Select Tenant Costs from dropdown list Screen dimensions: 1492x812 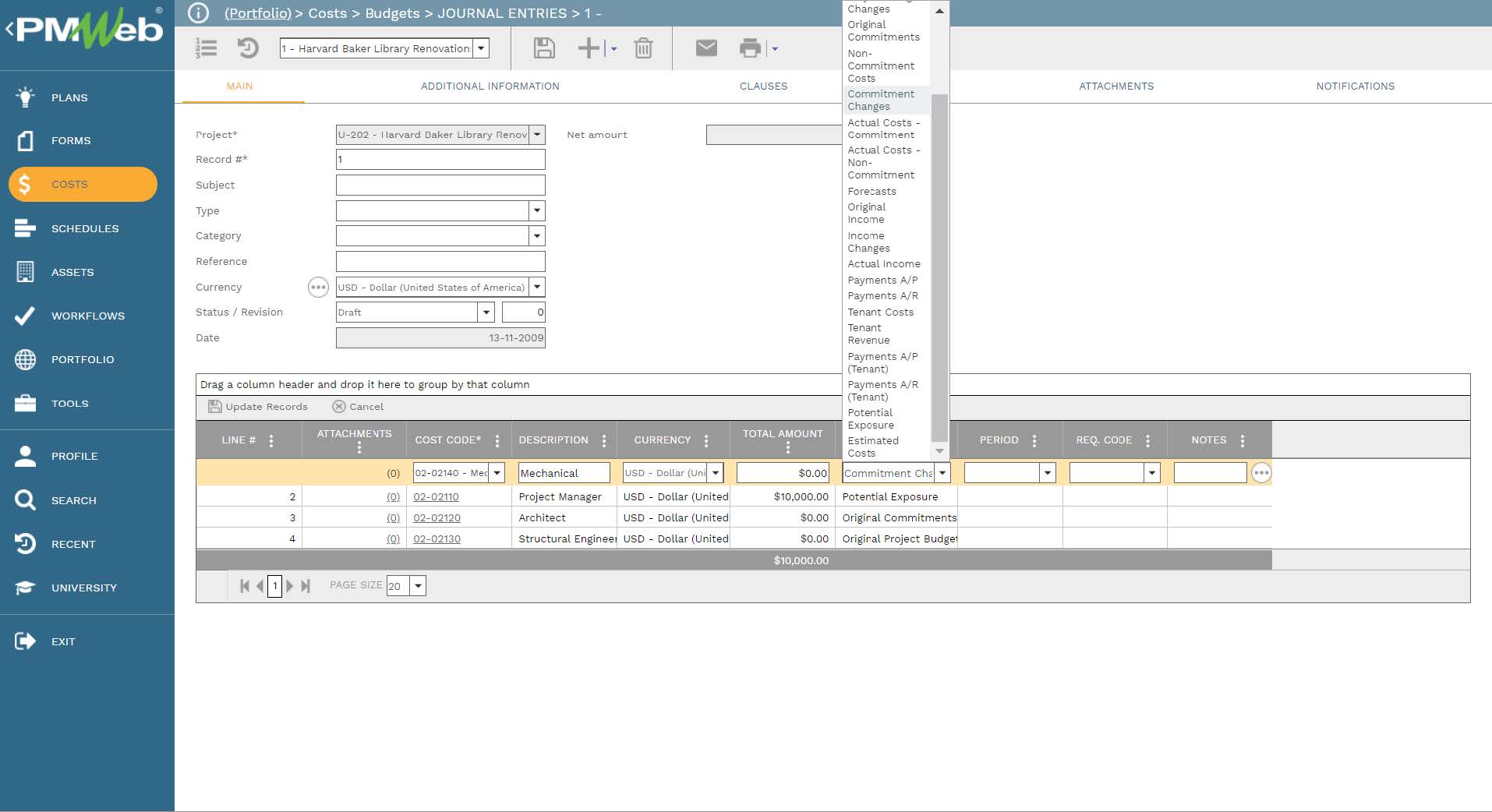[881, 312]
